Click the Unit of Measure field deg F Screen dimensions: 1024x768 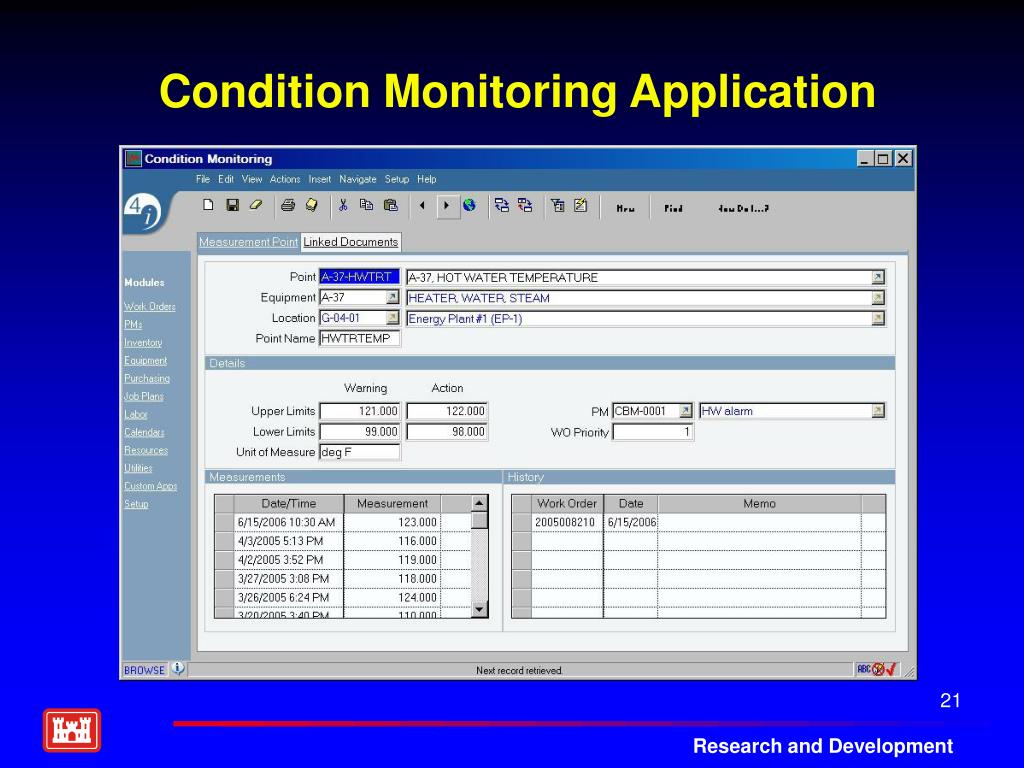tap(359, 452)
